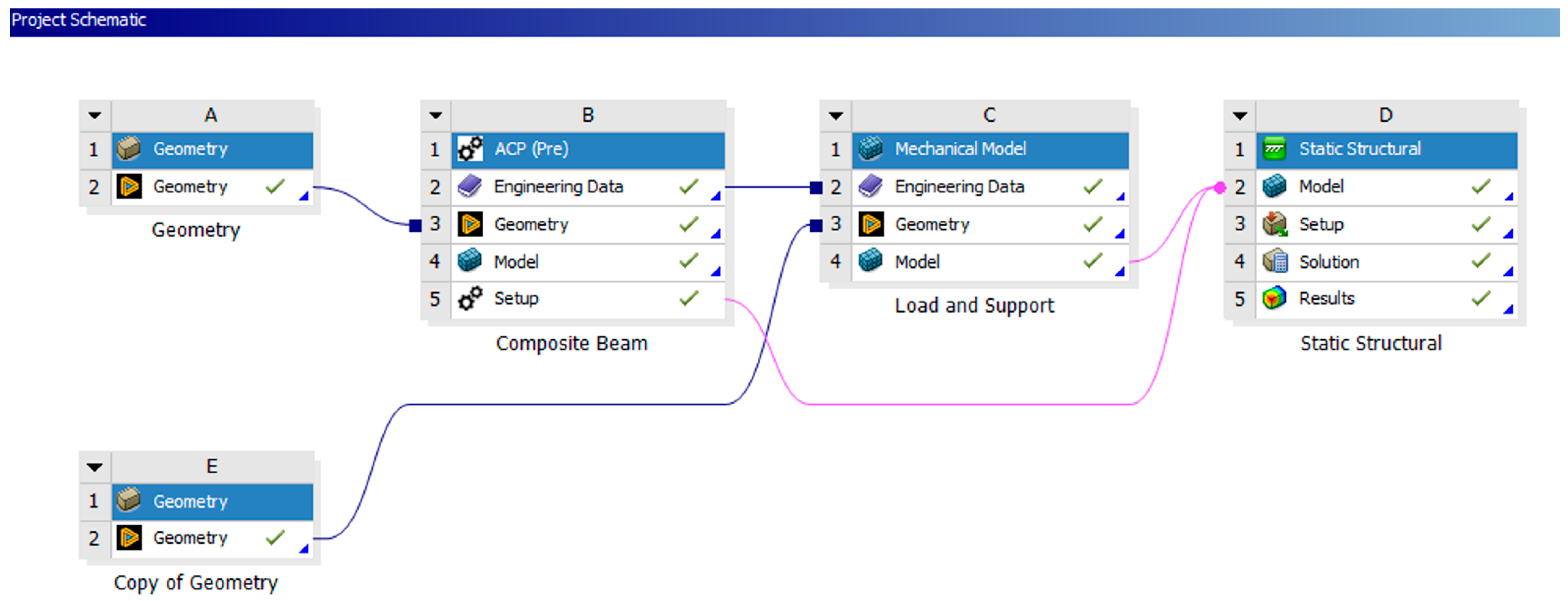Viewport: 1568px width, 601px height.
Task: Select the Model cell in system B
Action: pyautogui.click(x=516, y=262)
